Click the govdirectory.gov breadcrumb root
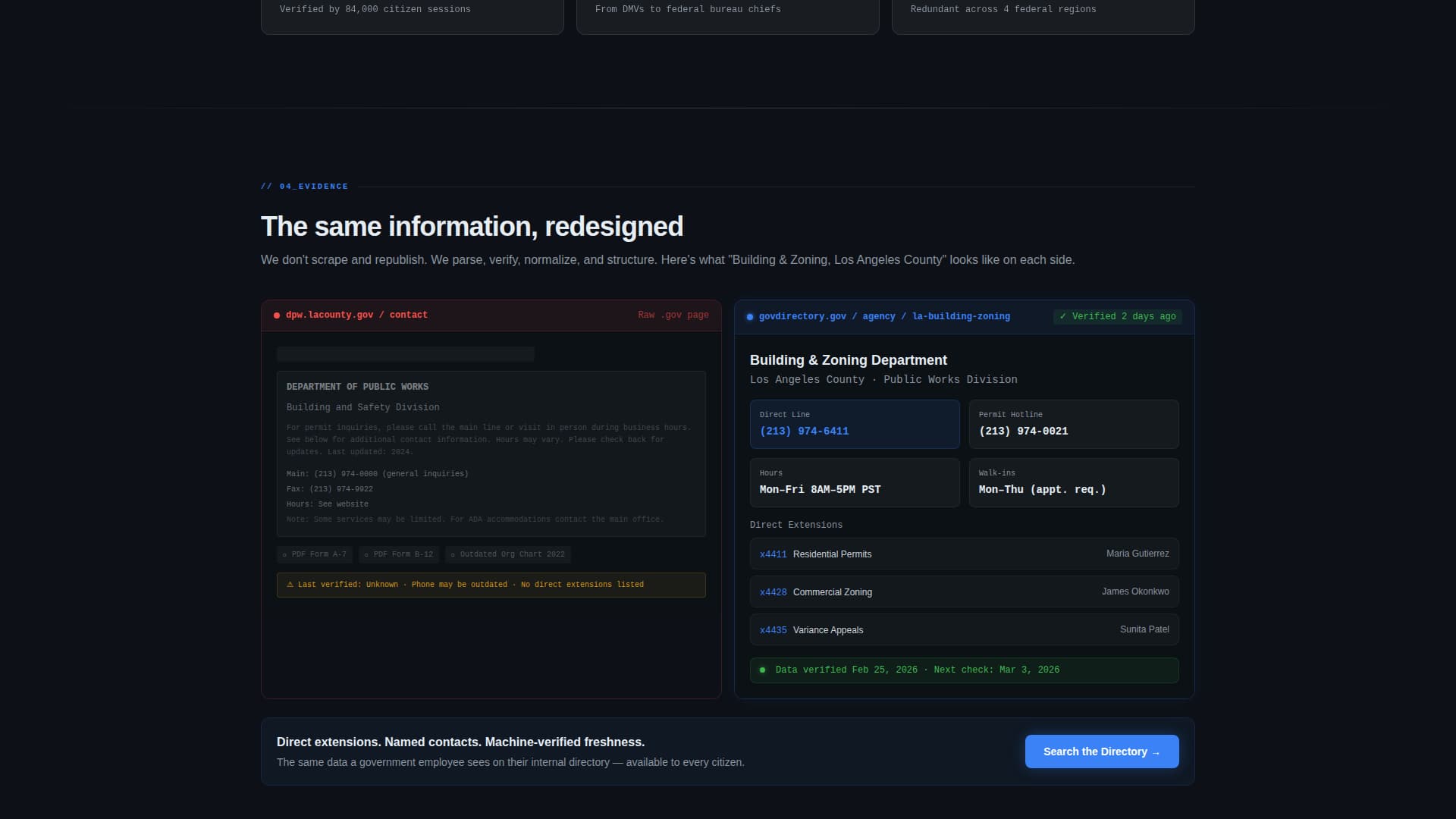This screenshot has width=1456, height=819. pyautogui.click(x=802, y=316)
